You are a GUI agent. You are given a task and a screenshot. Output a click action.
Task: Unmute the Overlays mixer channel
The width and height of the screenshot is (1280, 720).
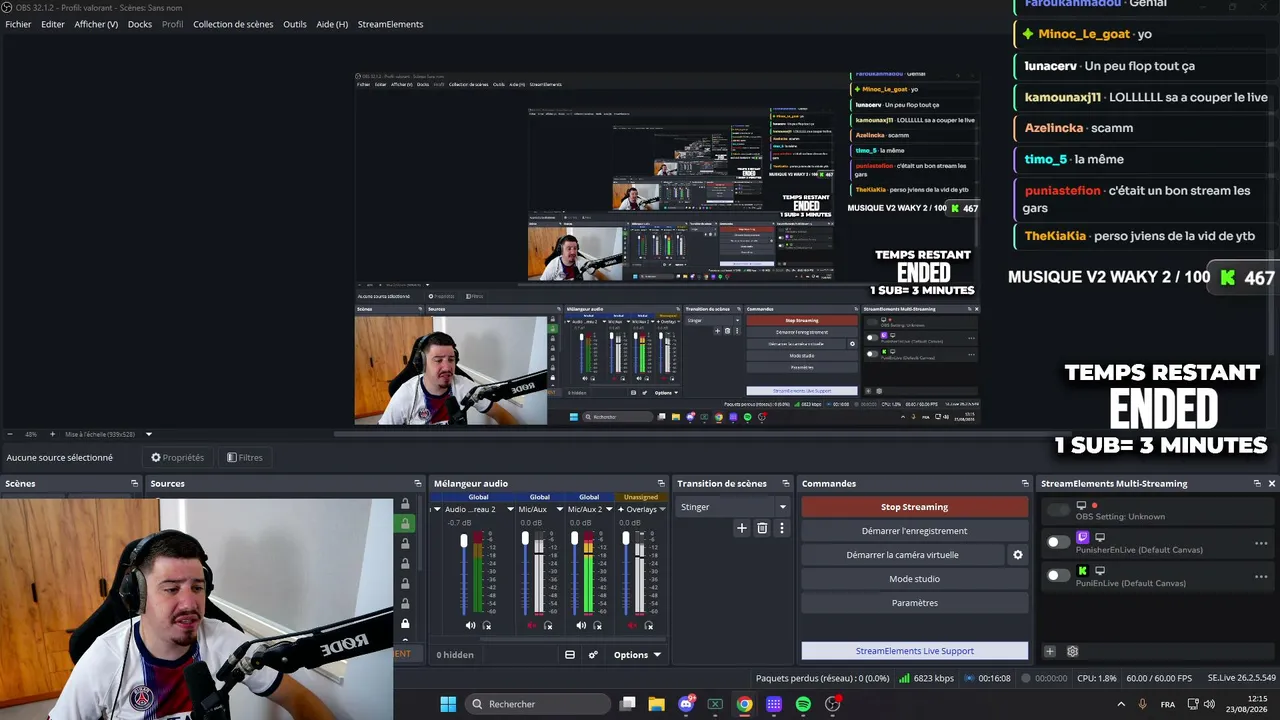click(632, 626)
